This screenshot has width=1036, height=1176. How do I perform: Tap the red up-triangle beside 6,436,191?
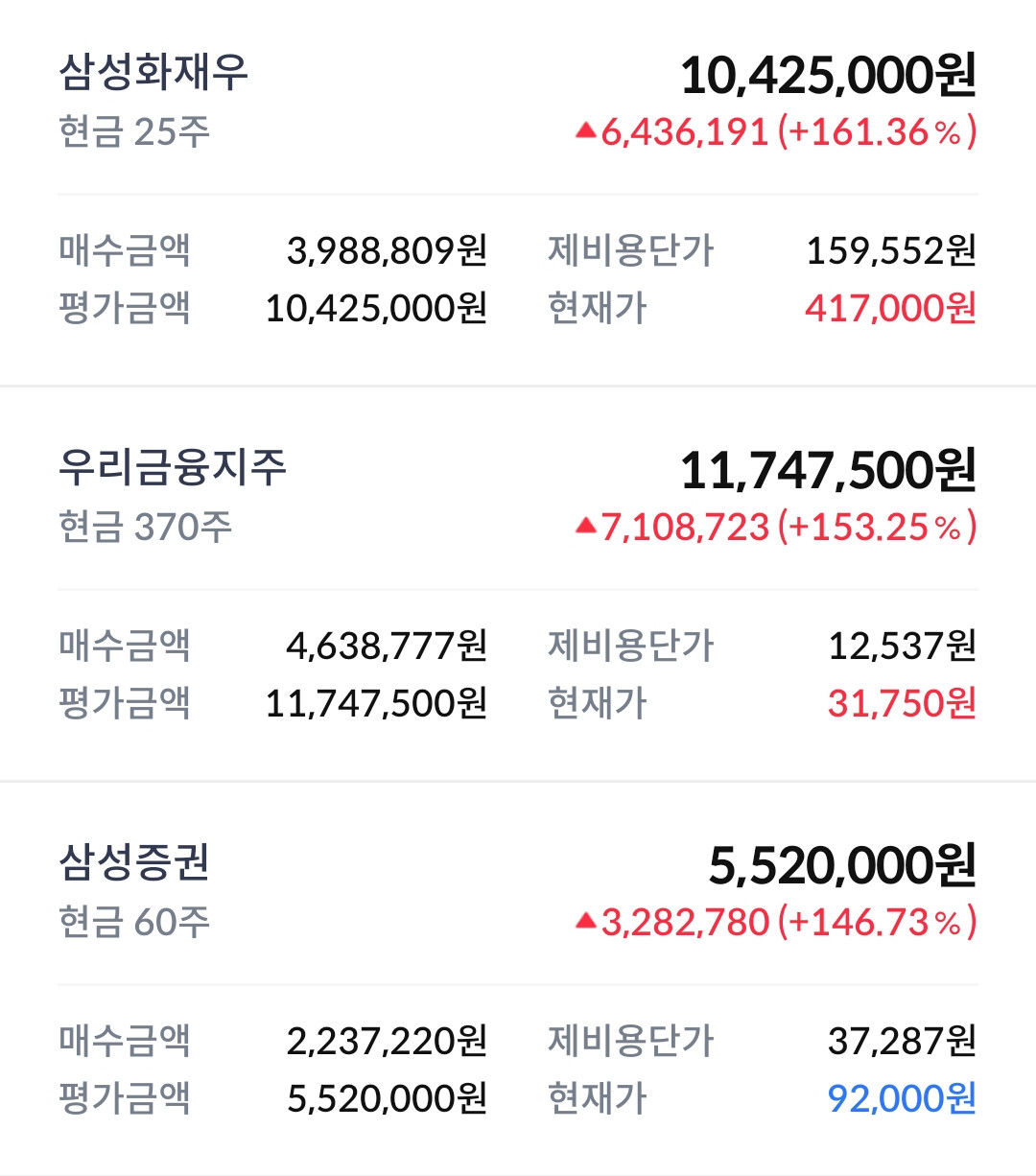coord(586,131)
